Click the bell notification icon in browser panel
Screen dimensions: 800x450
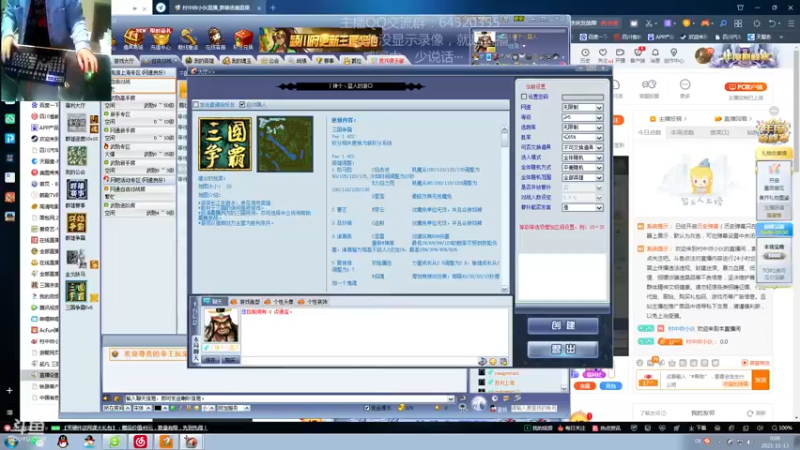click(x=655, y=55)
